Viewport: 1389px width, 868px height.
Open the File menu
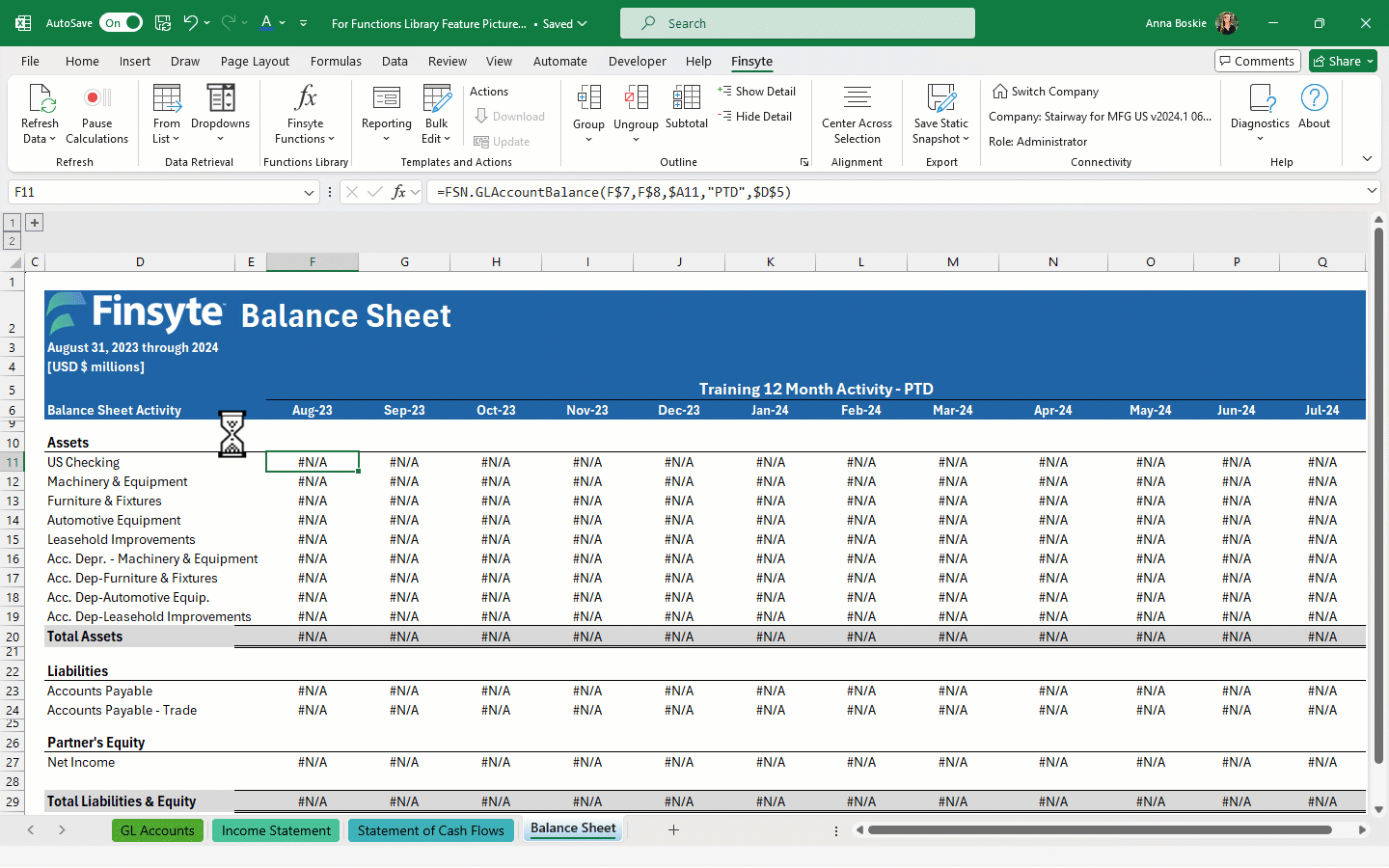coord(30,61)
